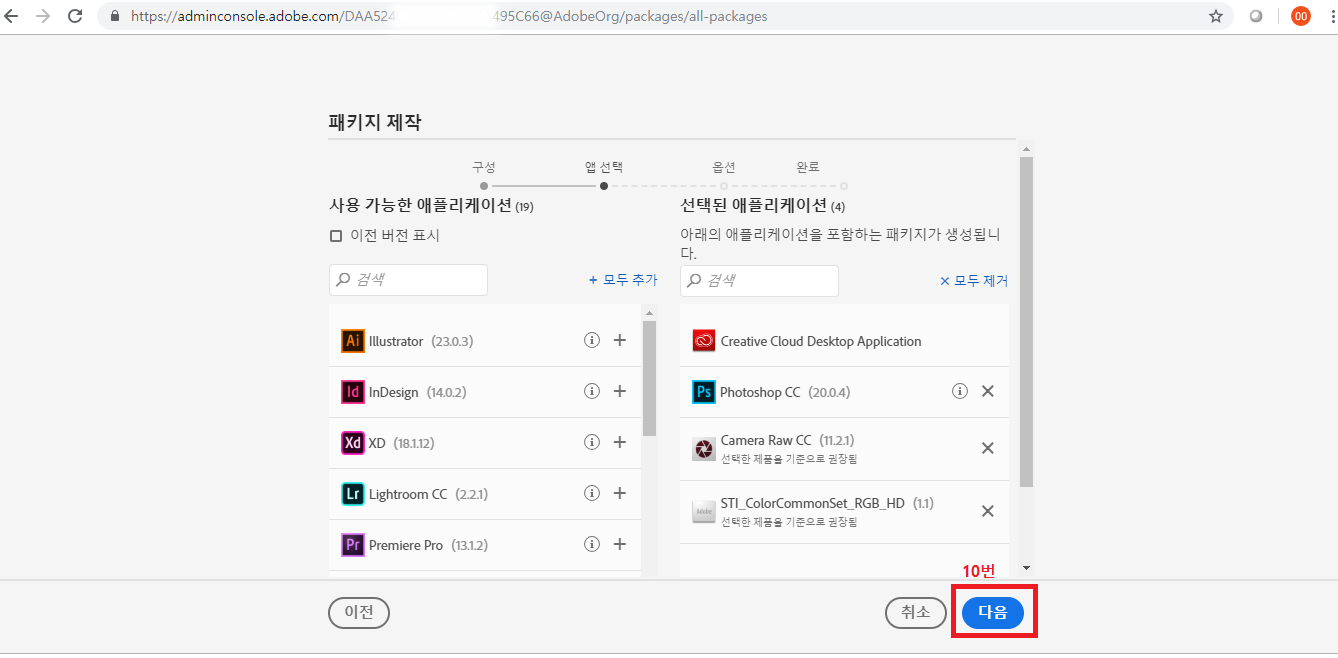
Task: Click the Camera Raw CC (11.2.1) label
Action: click(x=788, y=440)
